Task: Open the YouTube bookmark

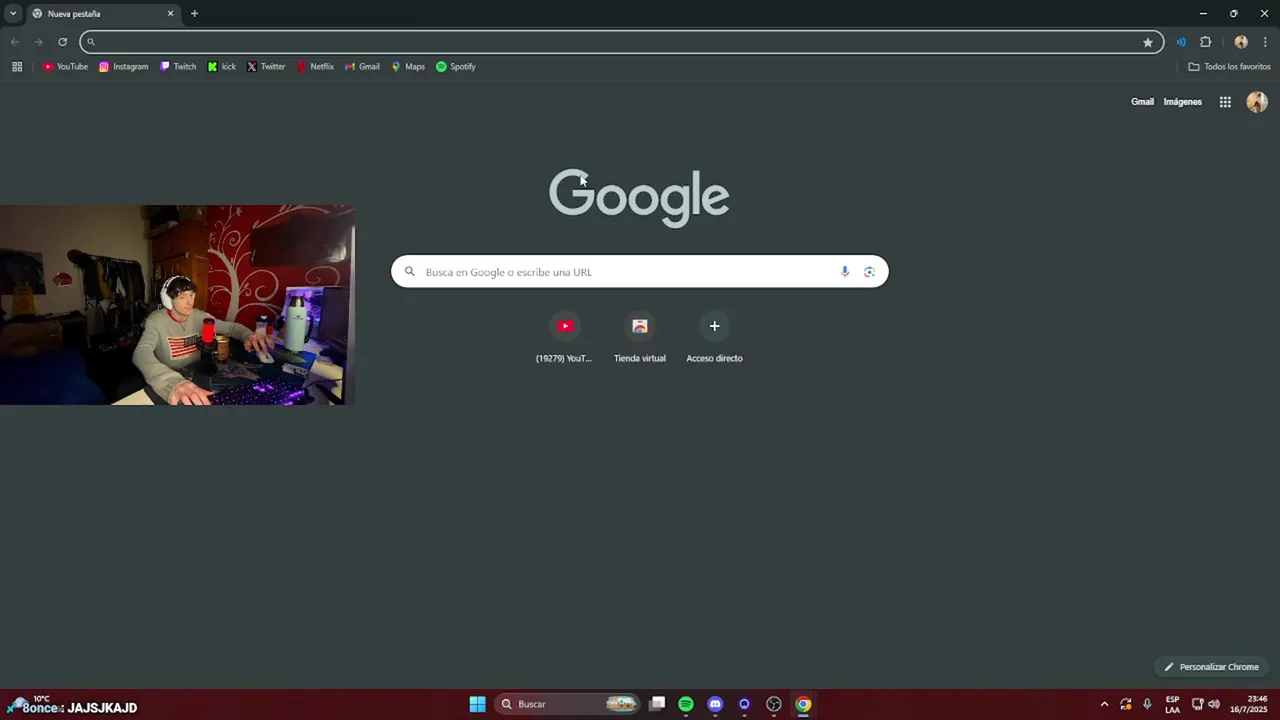Action: click(x=65, y=67)
